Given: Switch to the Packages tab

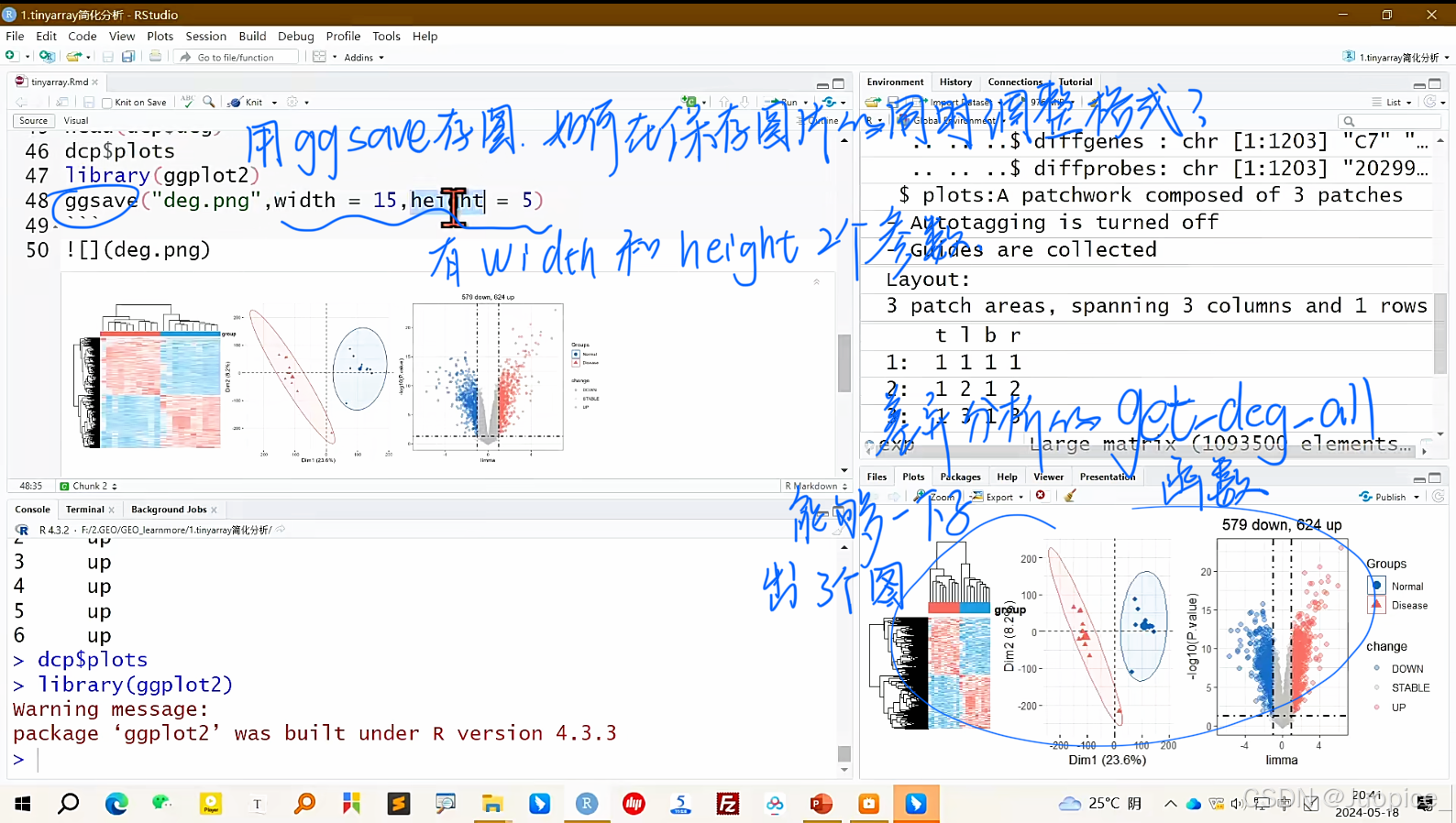Looking at the screenshot, I should point(960,477).
